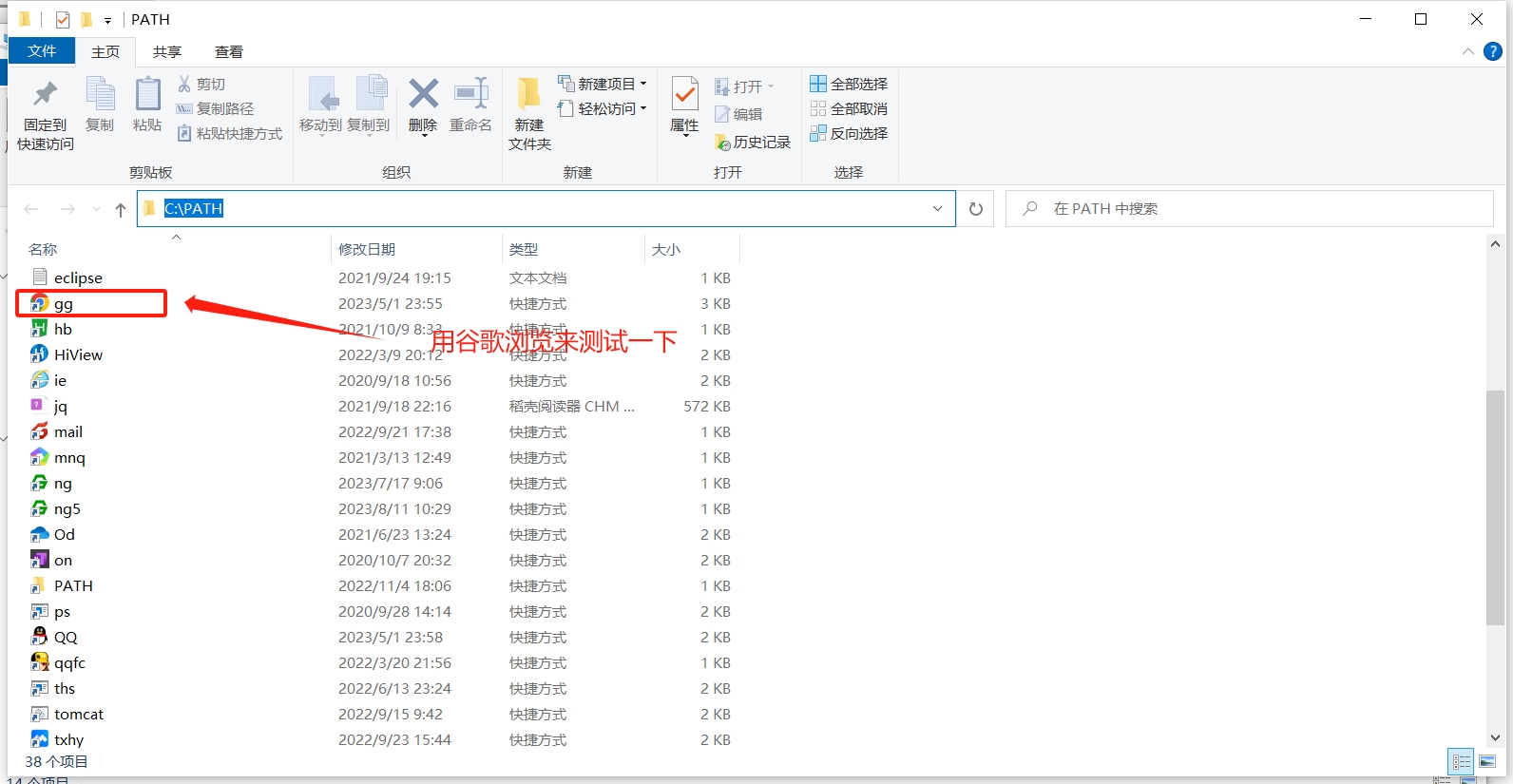The width and height of the screenshot is (1513, 784).
Task: Open the New Item (新建项目) dropdown
Action: (x=603, y=84)
